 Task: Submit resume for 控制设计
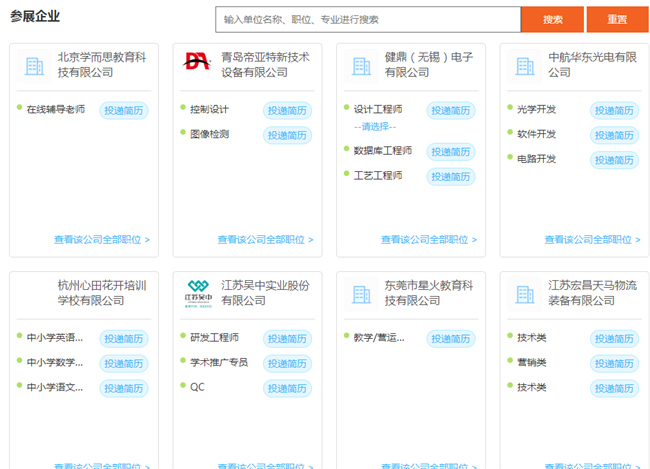tap(287, 110)
